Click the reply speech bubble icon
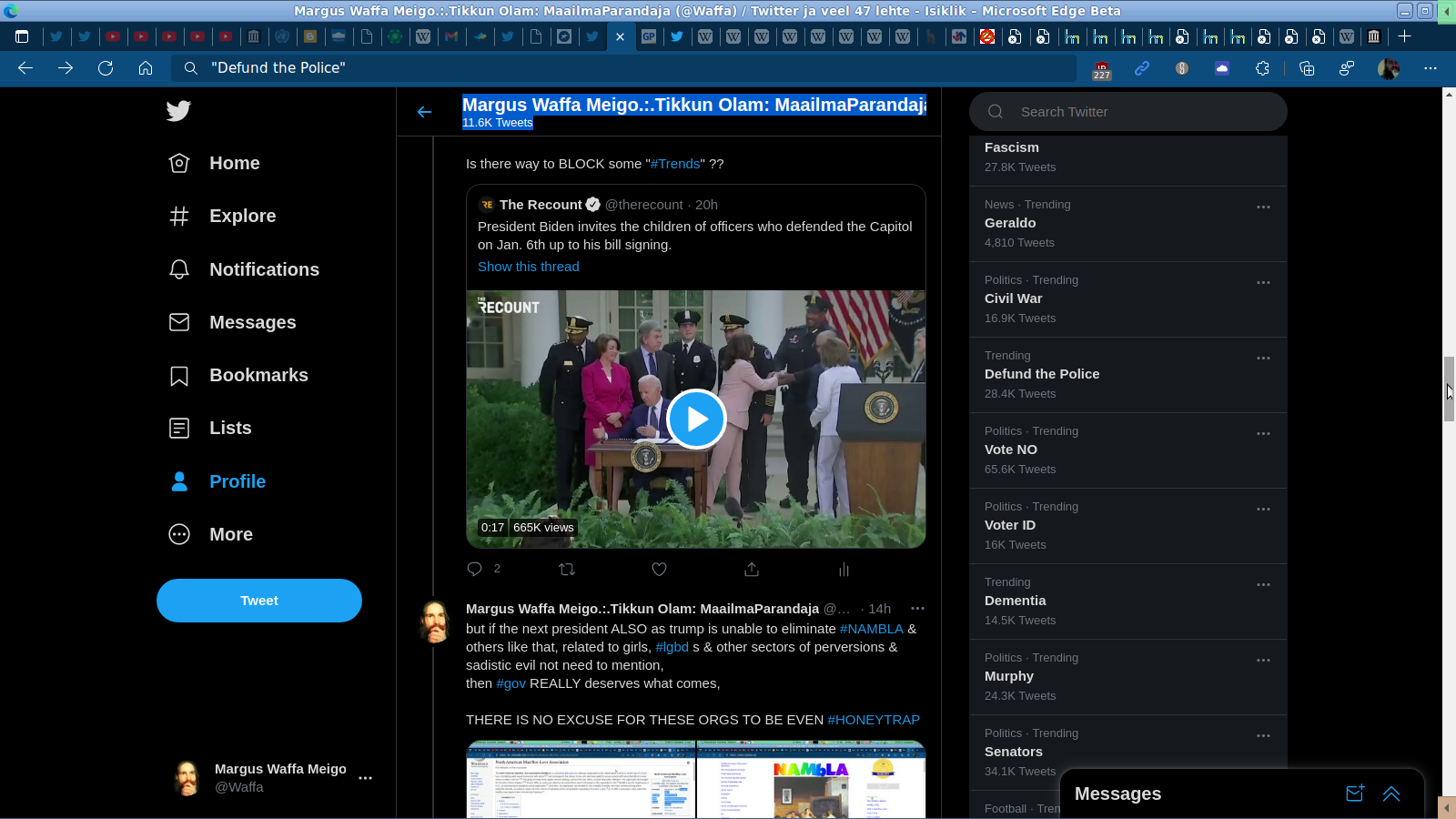Image resolution: width=1456 pixels, height=819 pixels. tap(475, 570)
